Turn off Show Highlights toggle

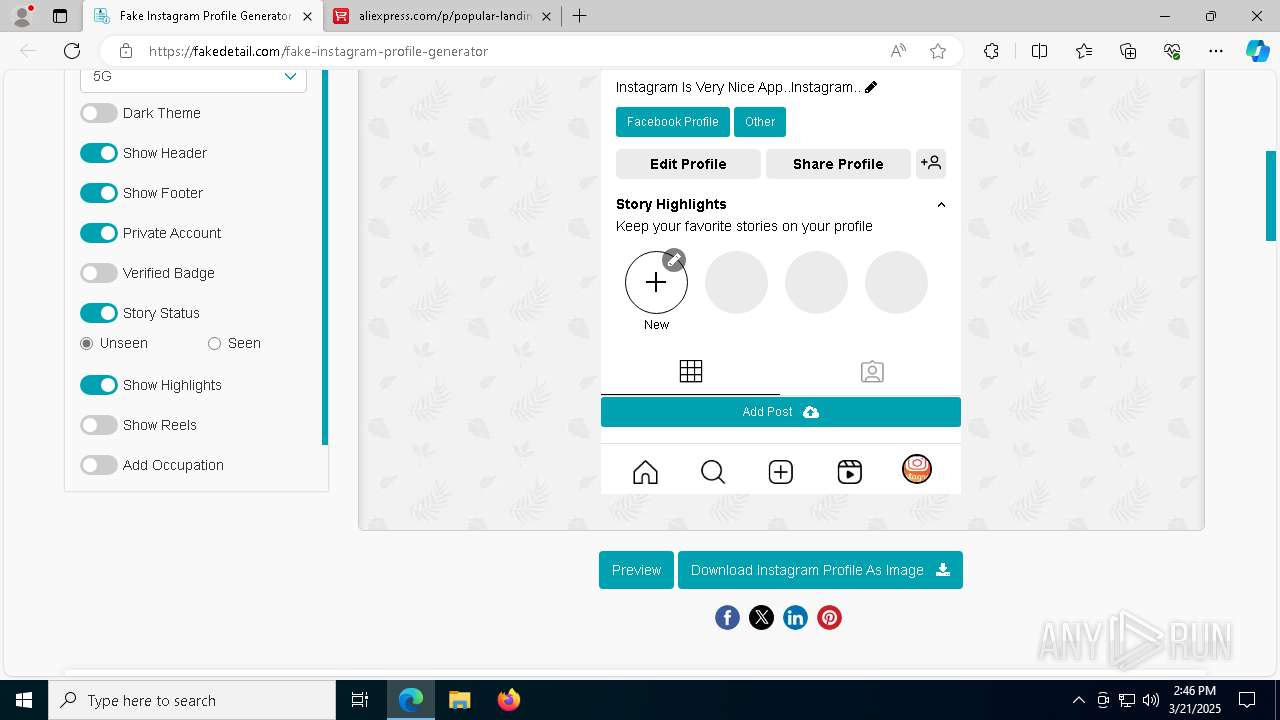[x=99, y=385]
